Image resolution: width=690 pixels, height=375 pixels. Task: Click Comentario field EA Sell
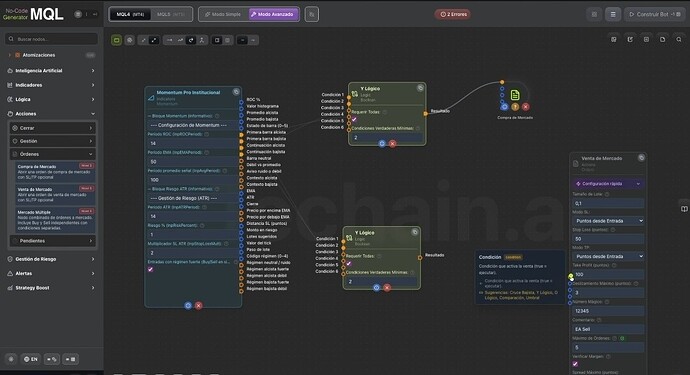608,329
